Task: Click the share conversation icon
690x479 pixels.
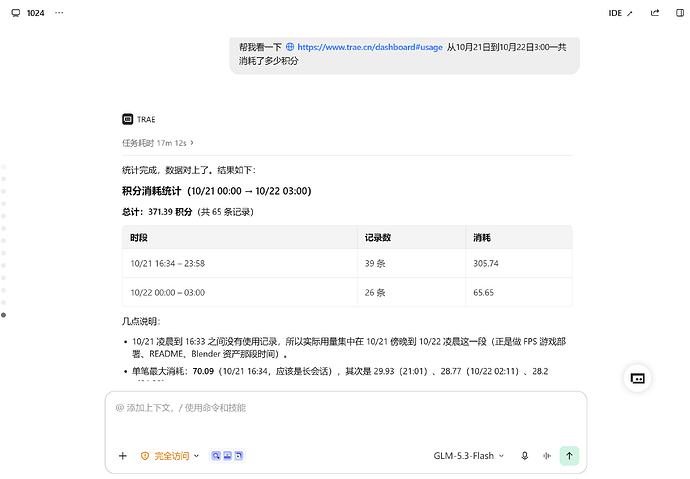Action: point(655,13)
